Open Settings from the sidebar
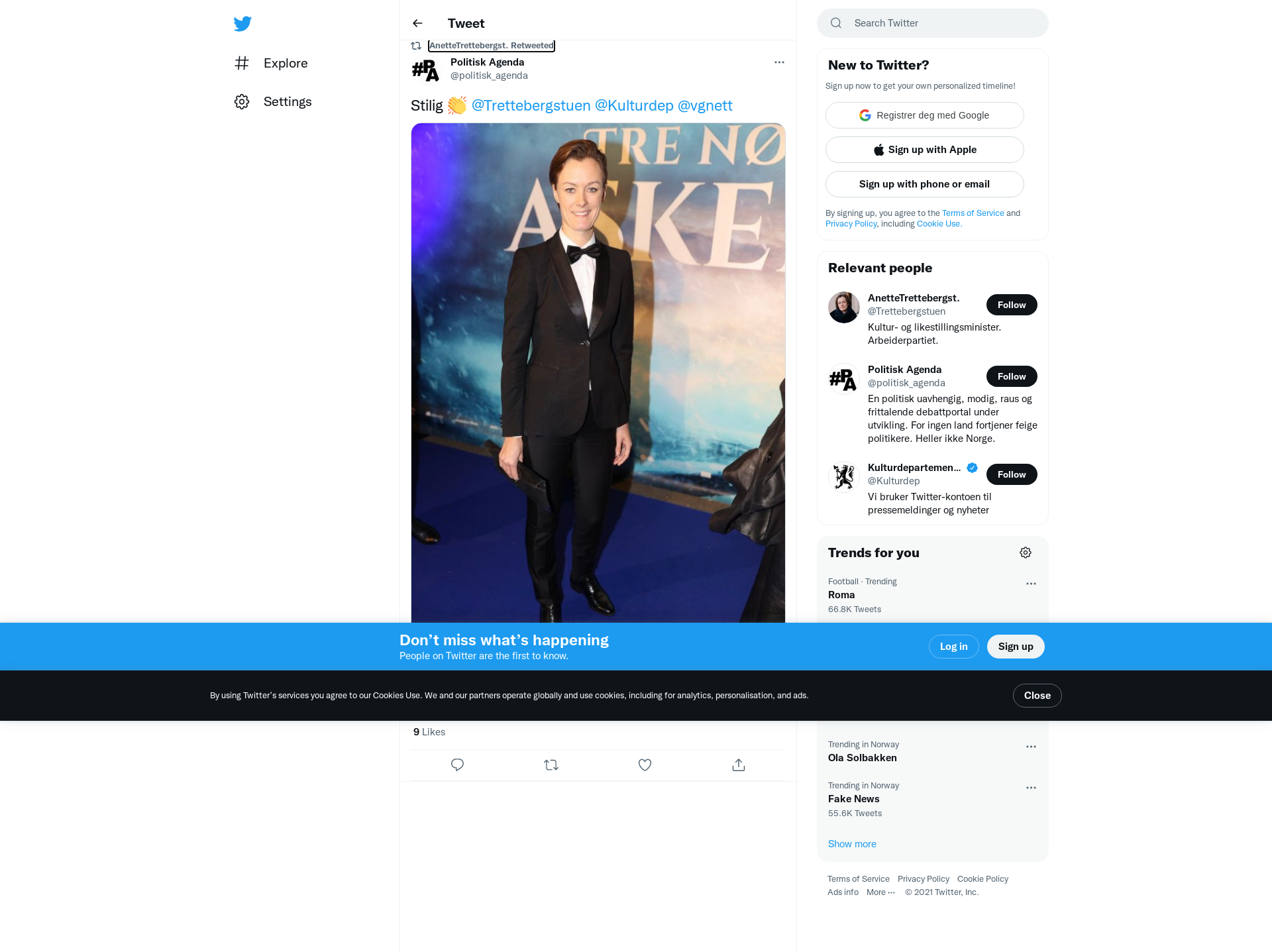The height and width of the screenshot is (952, 1272). pyautogui.click(x=273, y=101)
